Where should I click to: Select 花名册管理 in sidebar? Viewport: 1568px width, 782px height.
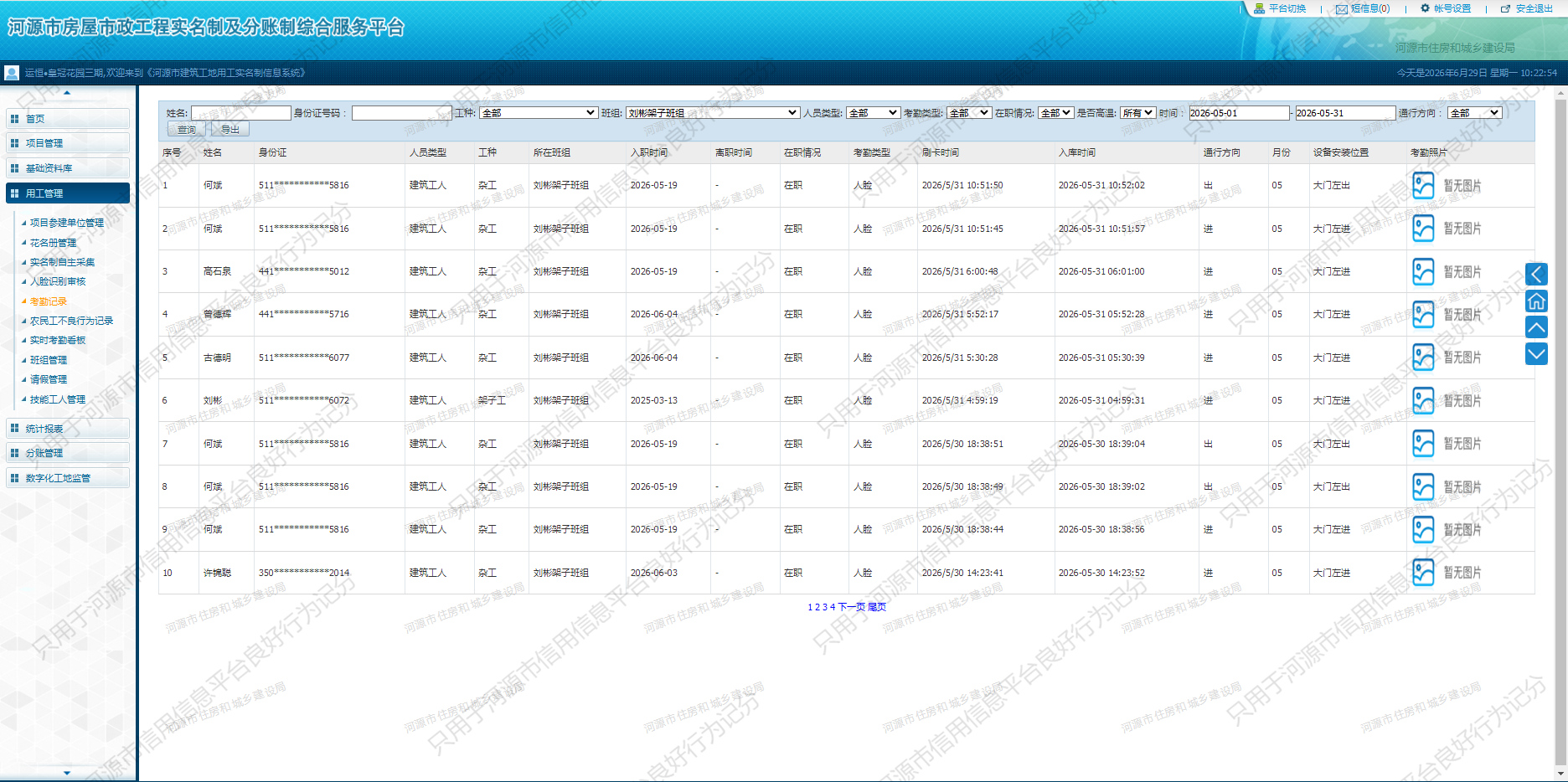pos(53,243)
